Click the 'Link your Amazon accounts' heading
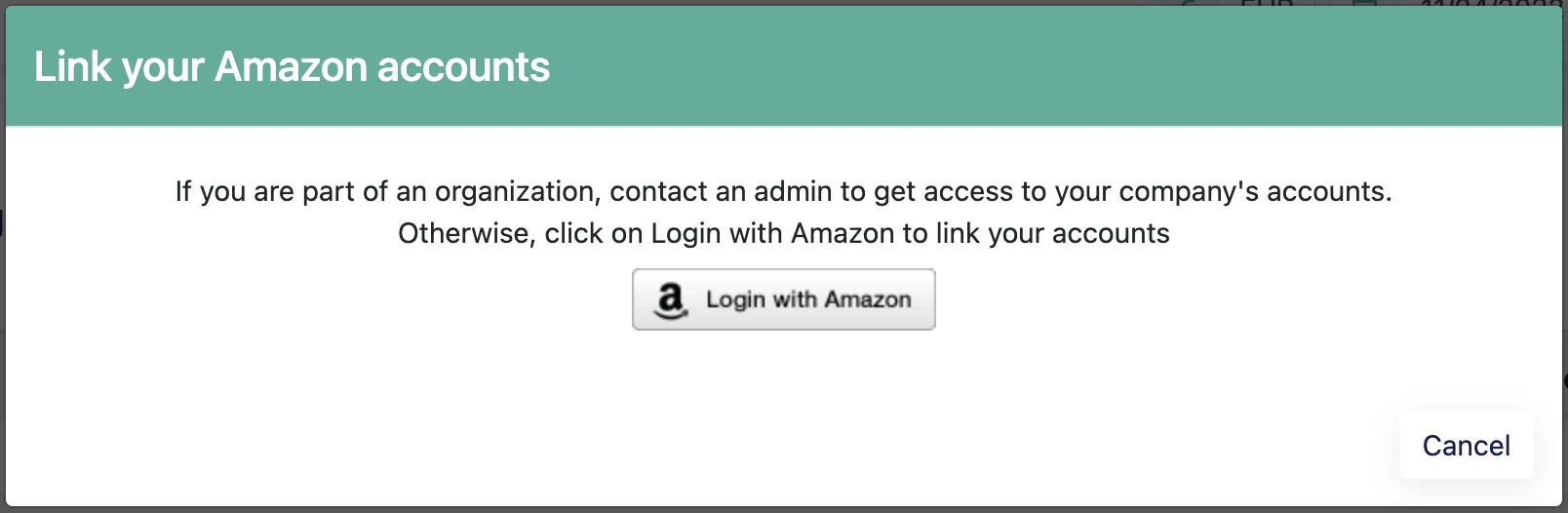1568x513 pixels. (292, 67)
